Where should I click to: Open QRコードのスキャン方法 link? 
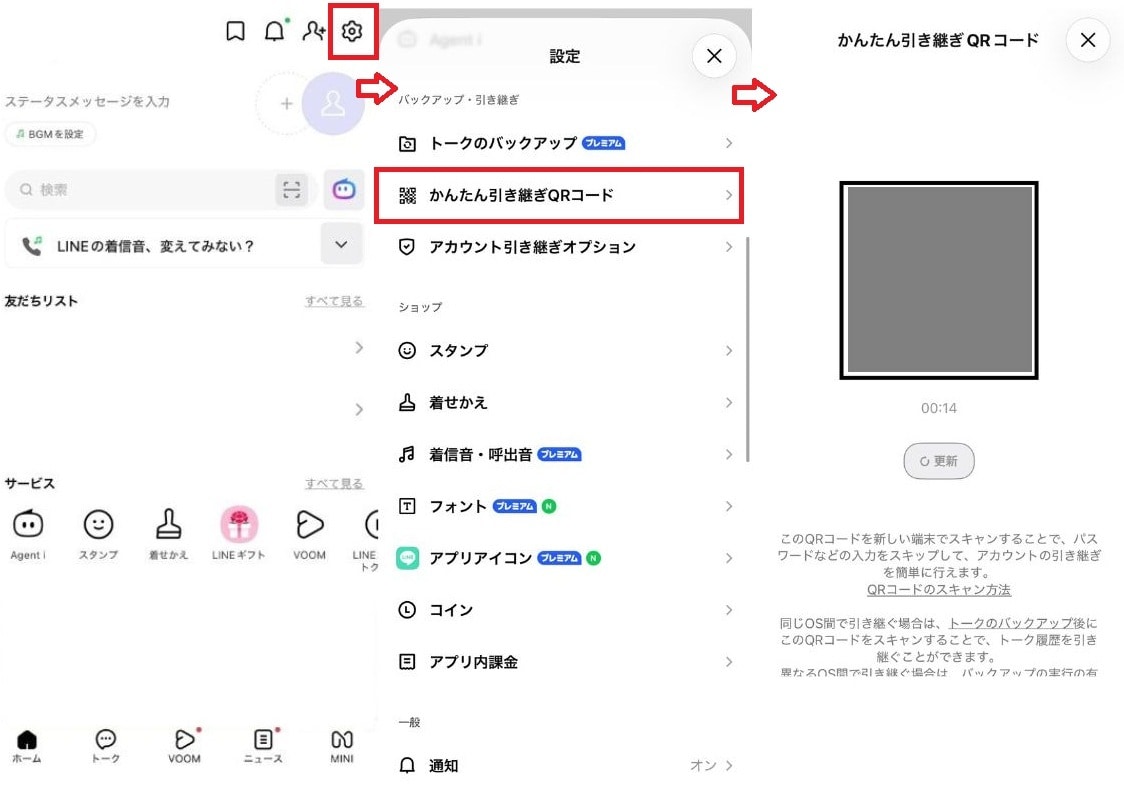(939, 590)
